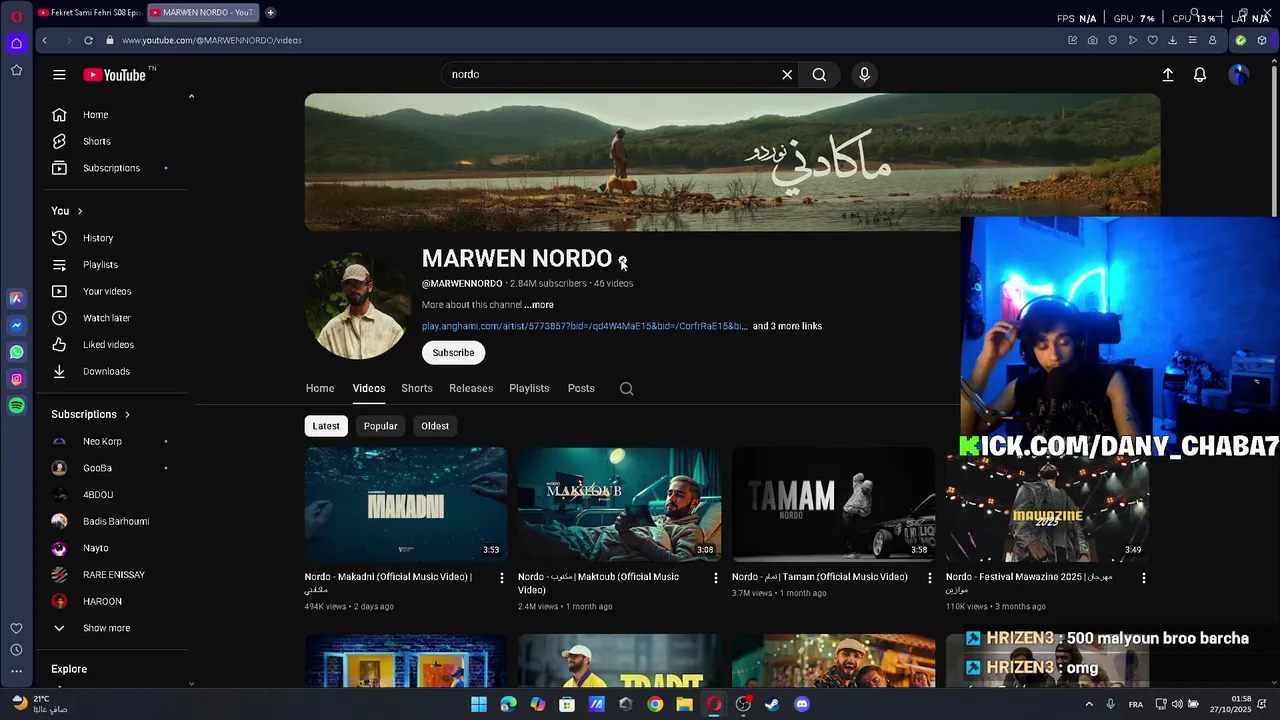Switch to the Posts tab
Image resolution: width=1280 pixels, height=720 pixels.
pyautogui.click(x=581, y=388)
